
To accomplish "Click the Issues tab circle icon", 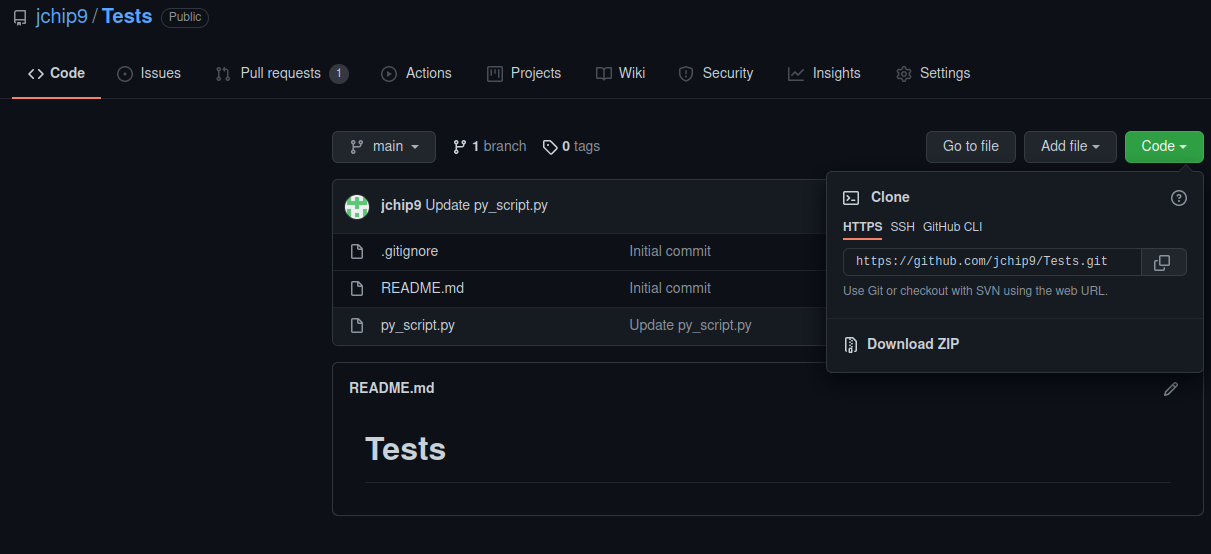I will pyautogui.click(x=125, y=74).
